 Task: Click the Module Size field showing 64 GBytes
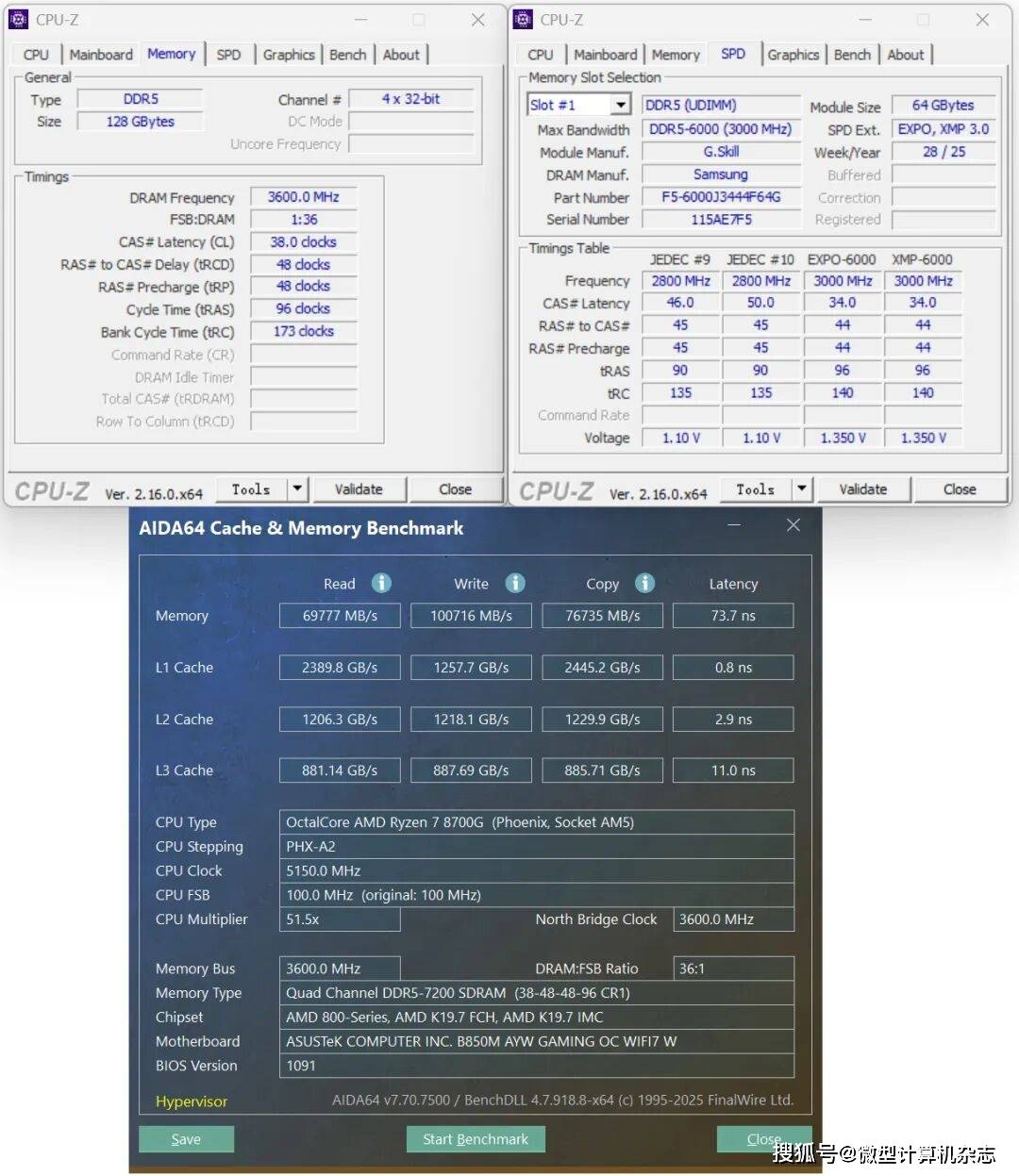[x=944, y=106]
